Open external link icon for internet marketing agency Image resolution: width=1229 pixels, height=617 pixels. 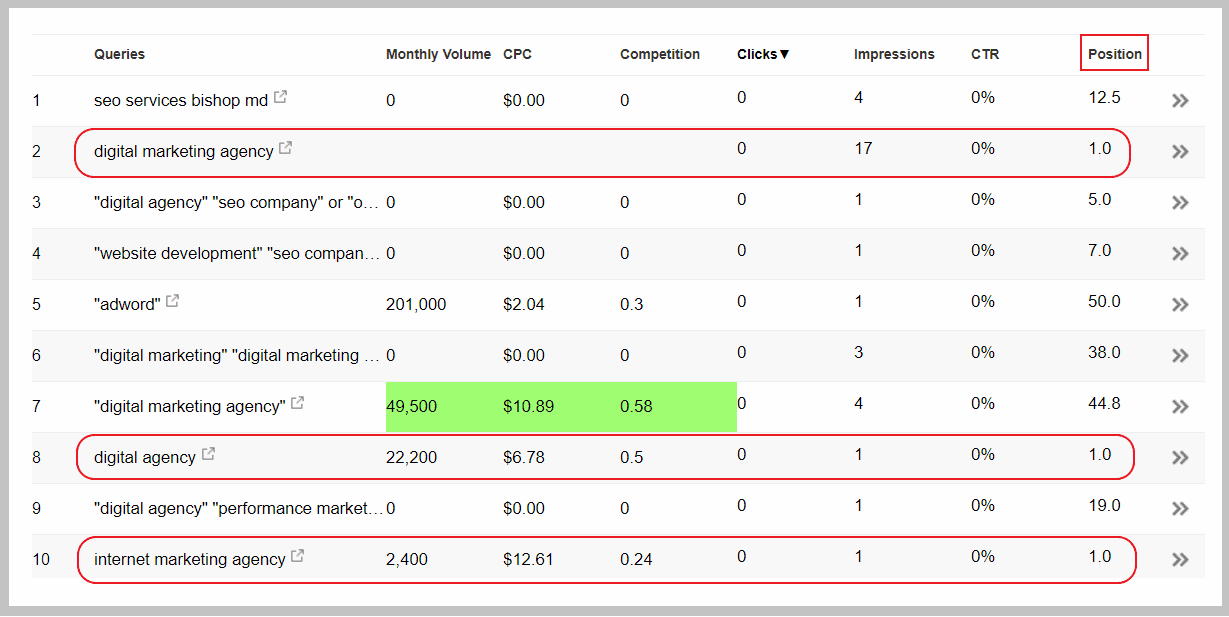point(297,556)
